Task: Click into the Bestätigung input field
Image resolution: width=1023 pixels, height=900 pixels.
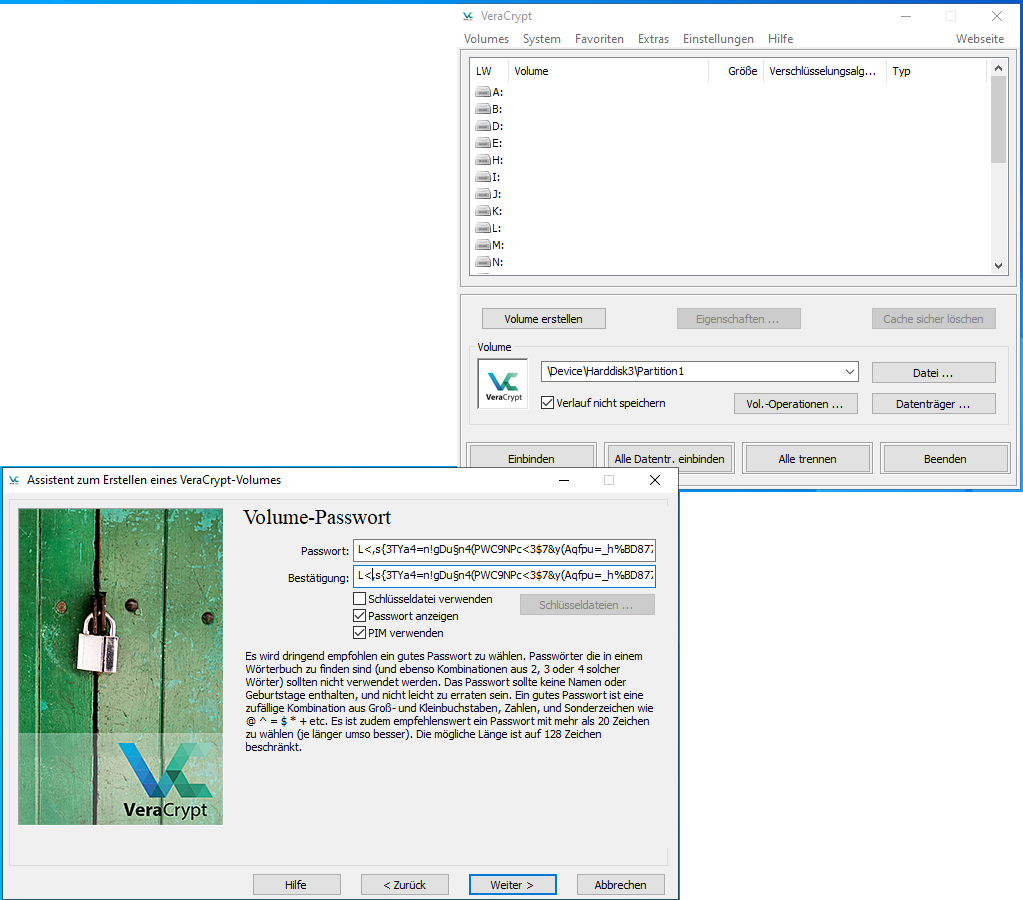Action: [x=504, y=576]
